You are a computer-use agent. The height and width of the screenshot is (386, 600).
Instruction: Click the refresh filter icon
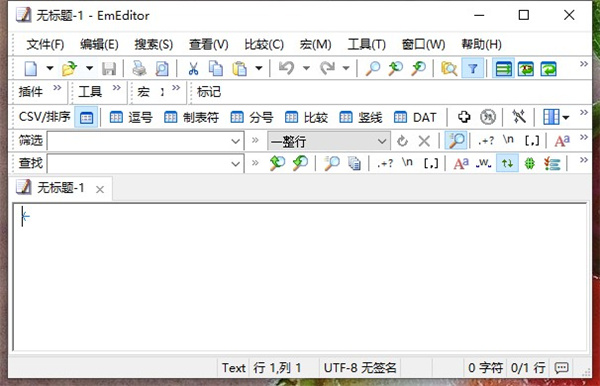pos(402,141)
